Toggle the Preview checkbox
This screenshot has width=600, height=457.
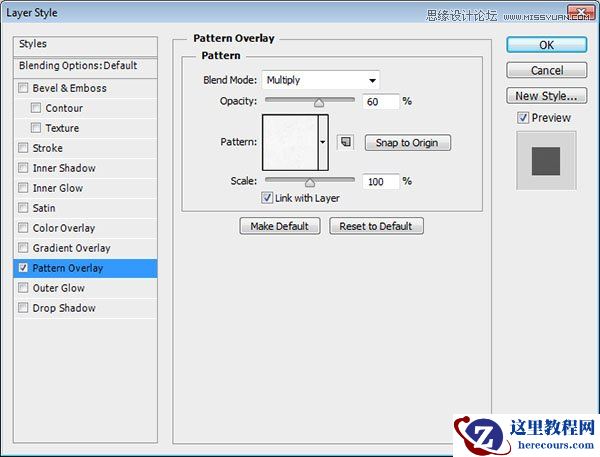pyautogui.click(x=523, y=118)
